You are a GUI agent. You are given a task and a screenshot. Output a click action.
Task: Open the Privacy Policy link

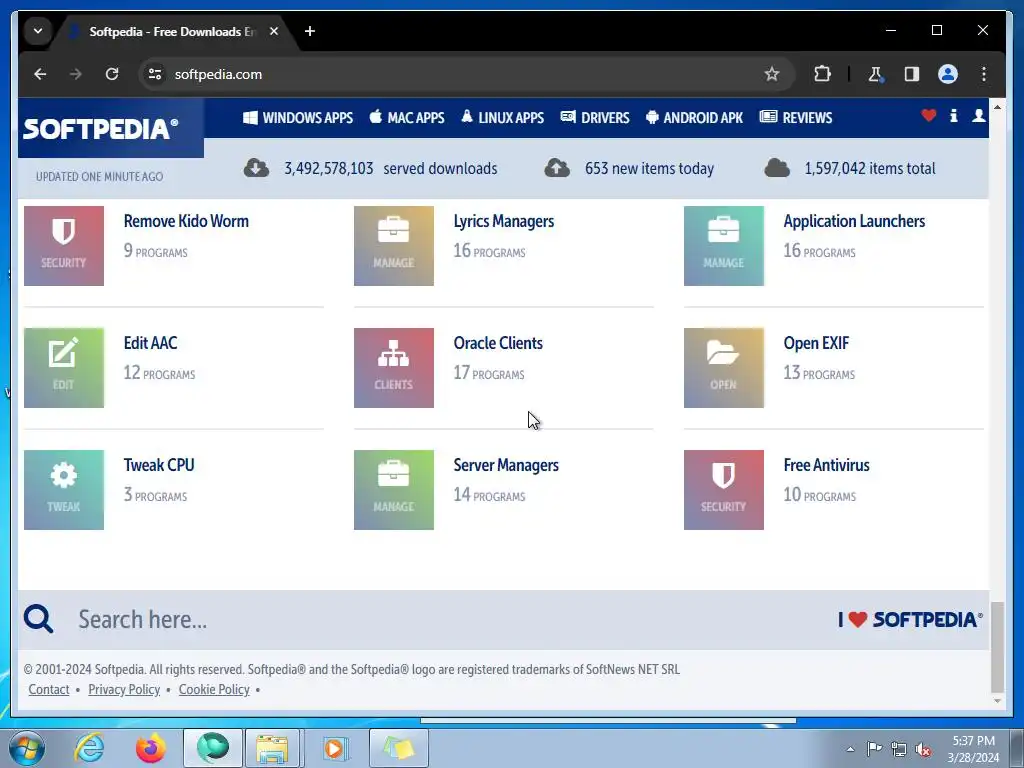[x=124, y=690]
